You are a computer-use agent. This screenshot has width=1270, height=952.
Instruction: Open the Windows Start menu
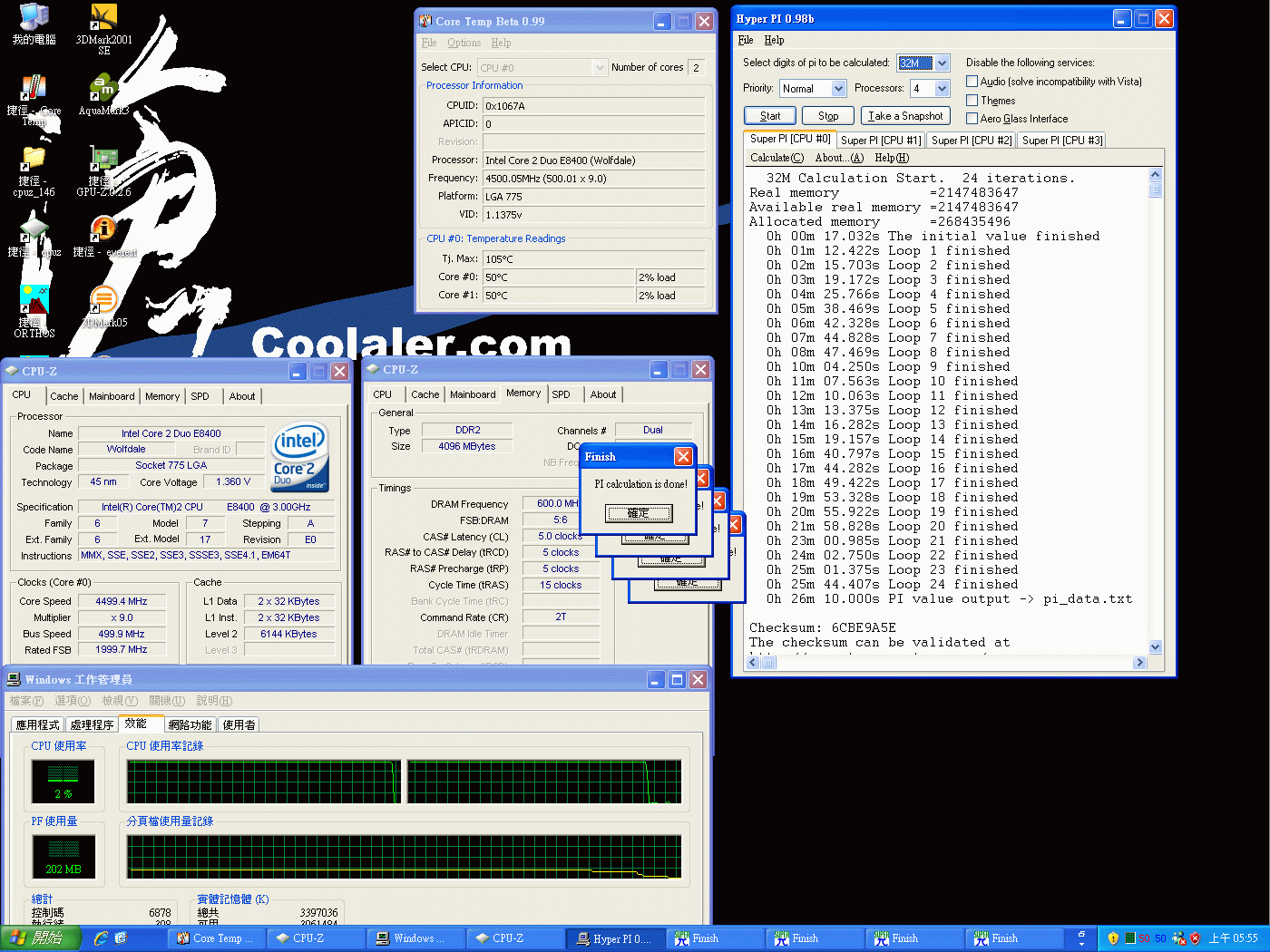[x=41, y=938]
